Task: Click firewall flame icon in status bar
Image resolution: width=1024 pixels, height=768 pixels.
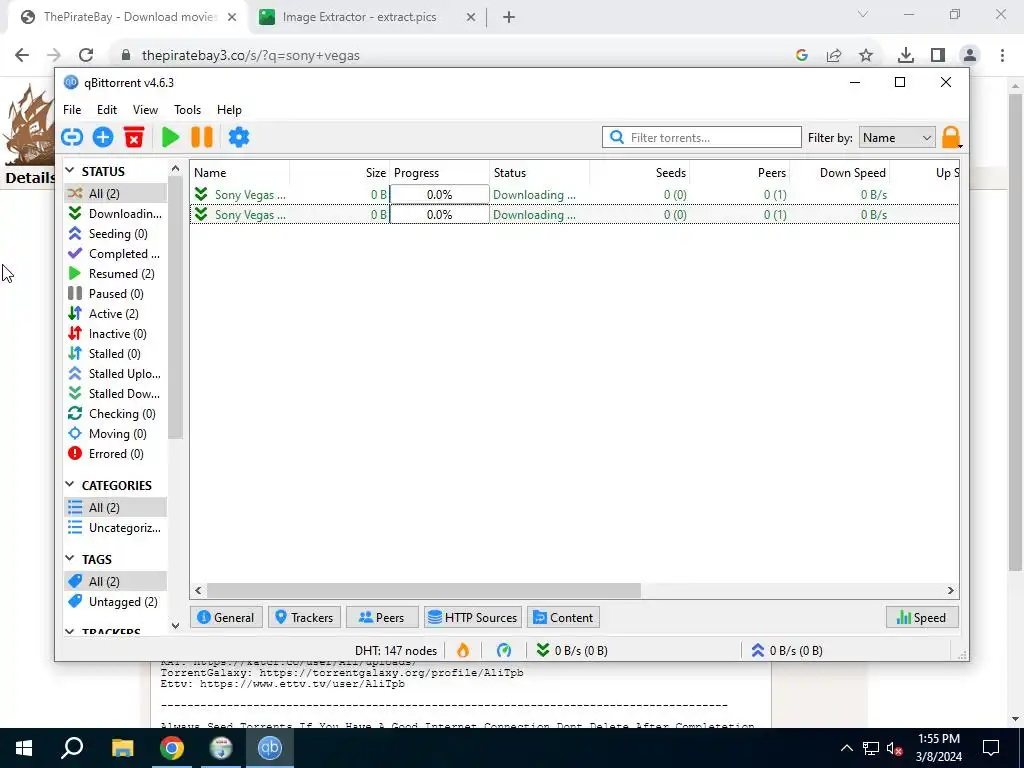Action: pos(463,650)
